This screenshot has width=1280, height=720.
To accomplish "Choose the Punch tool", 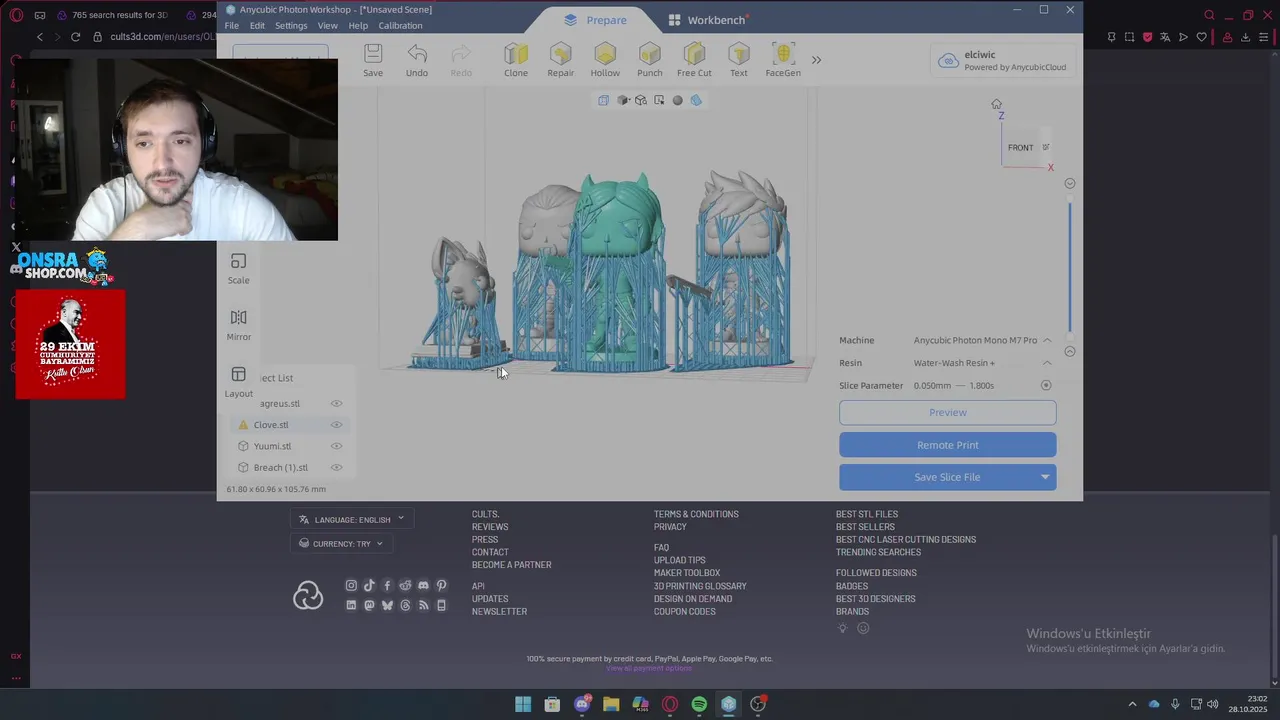I will [x=650, y=60].
